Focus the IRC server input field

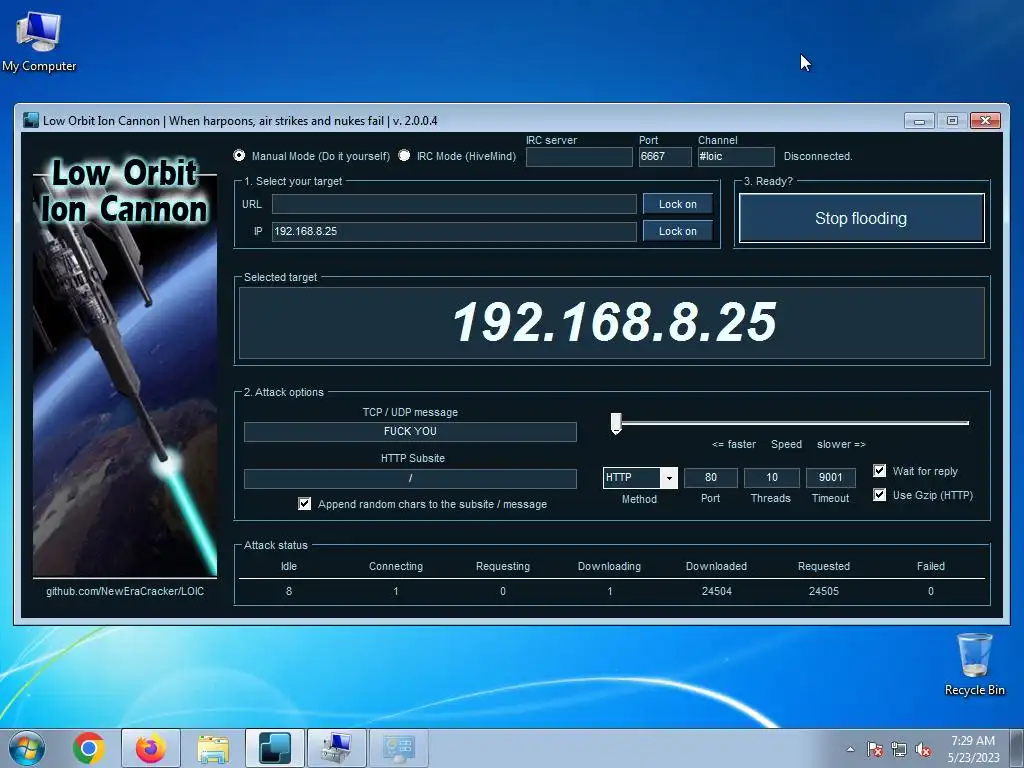(579, 157)
